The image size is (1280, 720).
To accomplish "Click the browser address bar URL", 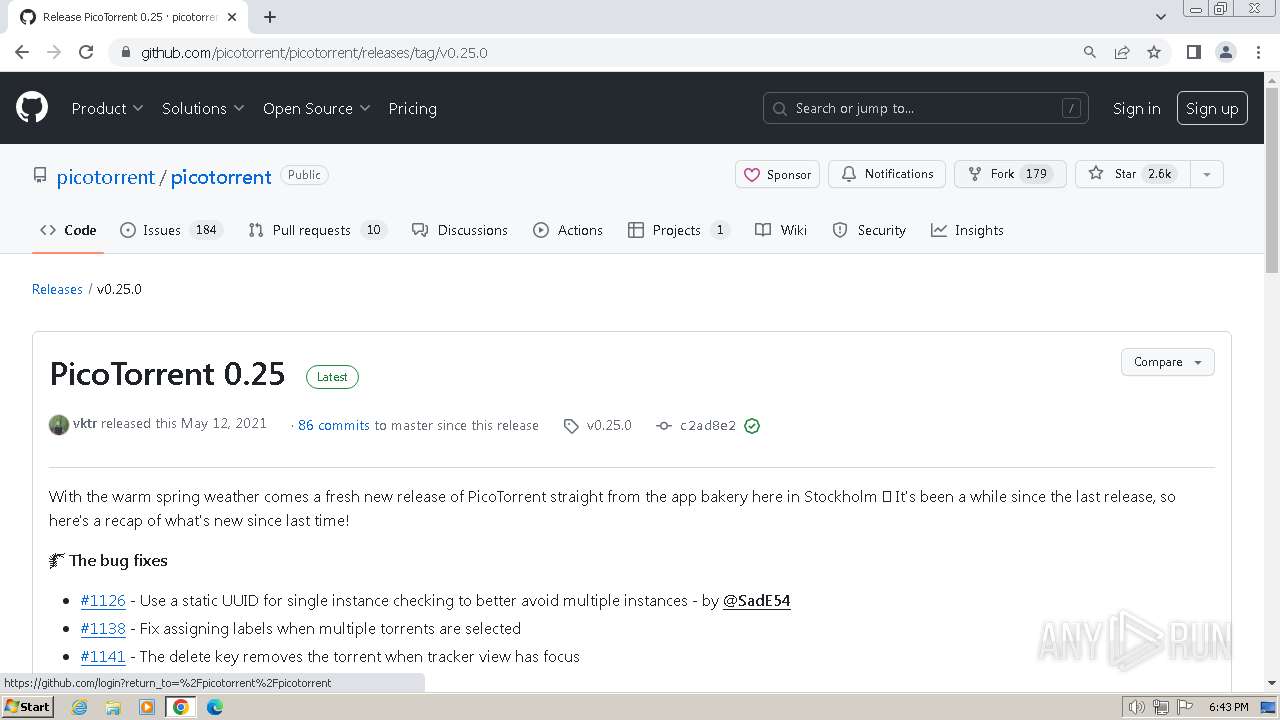I will tap(314, 52).
